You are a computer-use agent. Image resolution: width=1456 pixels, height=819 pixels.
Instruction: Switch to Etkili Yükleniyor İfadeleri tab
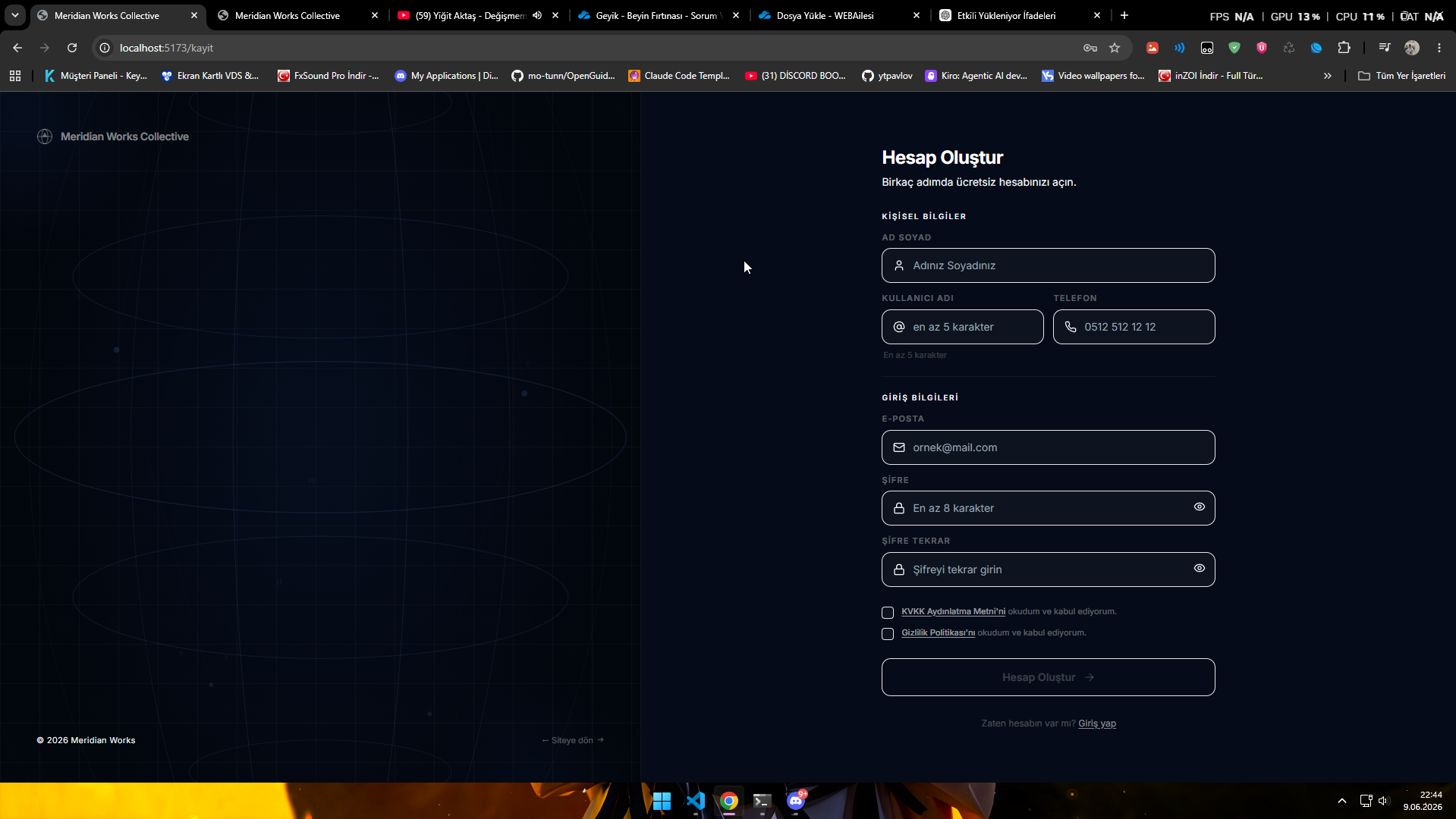(1006, 15)
